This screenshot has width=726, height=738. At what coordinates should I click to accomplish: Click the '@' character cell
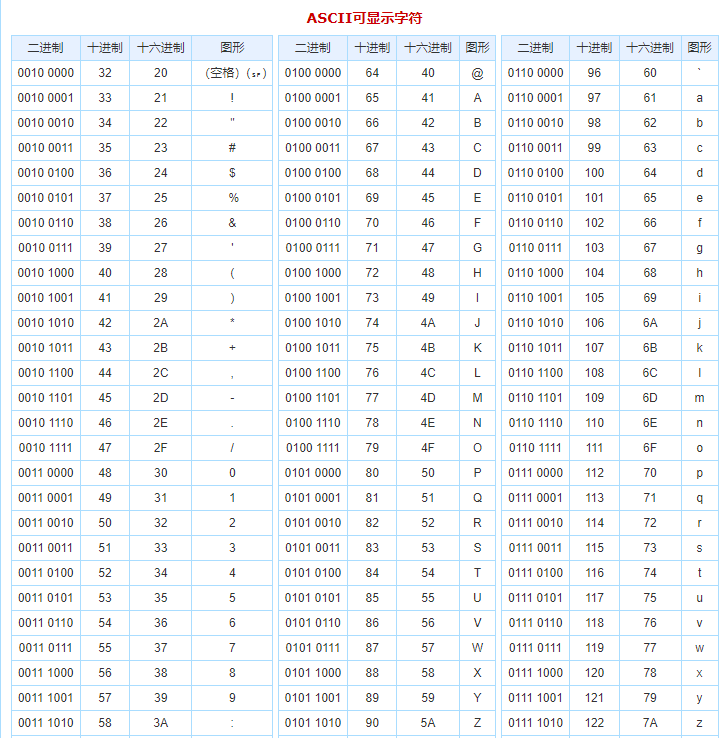tap(477, 73)
